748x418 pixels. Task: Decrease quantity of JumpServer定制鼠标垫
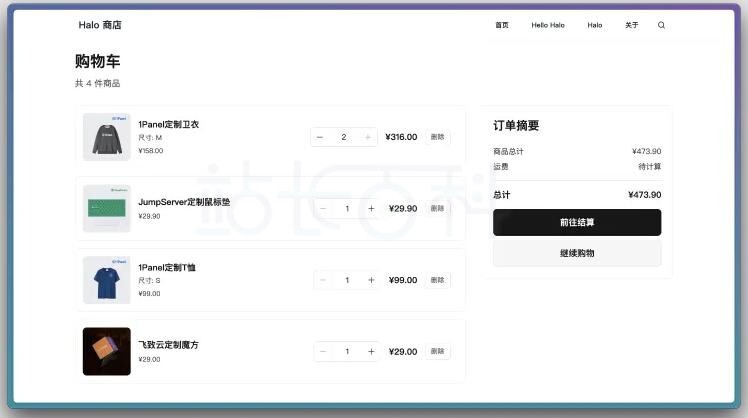(x=323, y=209)
